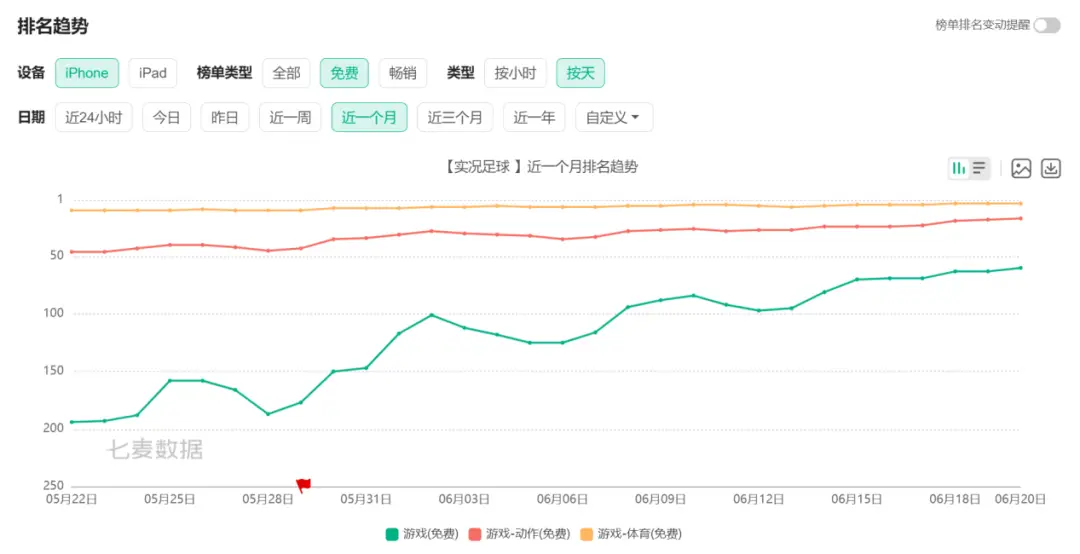
Task: Click 05月22日 axis label
Action: coord(72,499)
